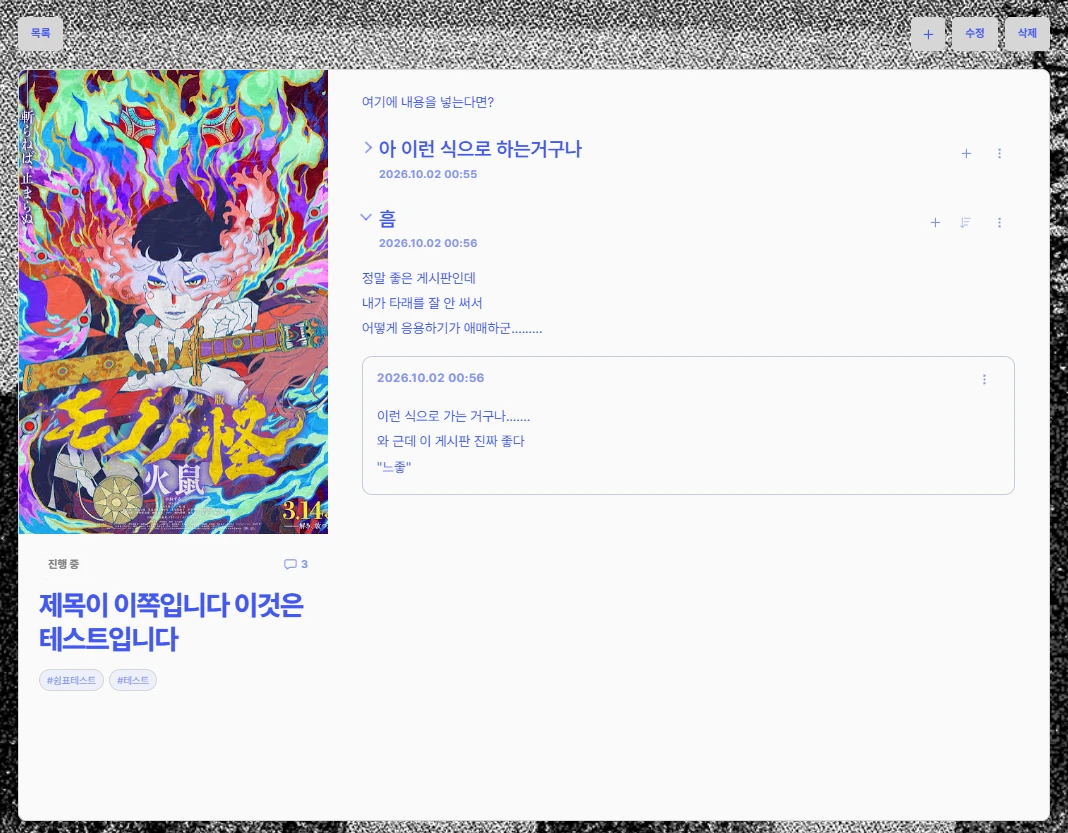The height and width of the screenshot is (833, 1068).
Task: Click the sort icon in the '흠' thread row
Action: [965, 223]
